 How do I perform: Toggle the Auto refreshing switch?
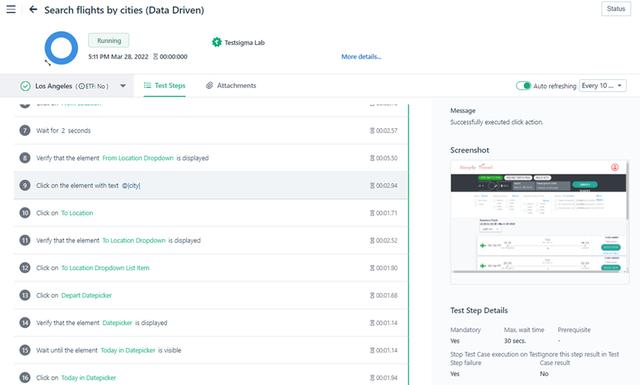[x=523, y=86]
